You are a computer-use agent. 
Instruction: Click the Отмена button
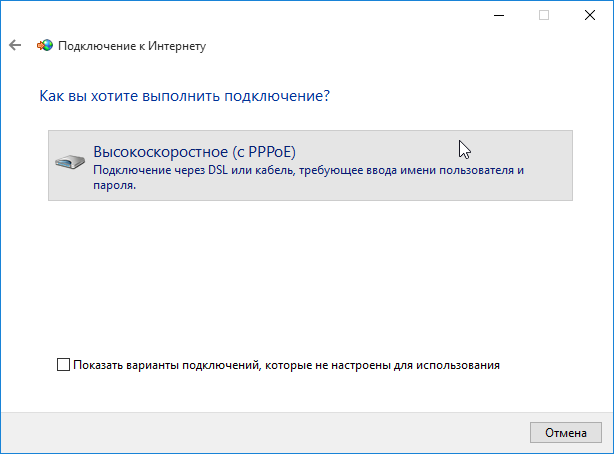[x=565, y=432]
